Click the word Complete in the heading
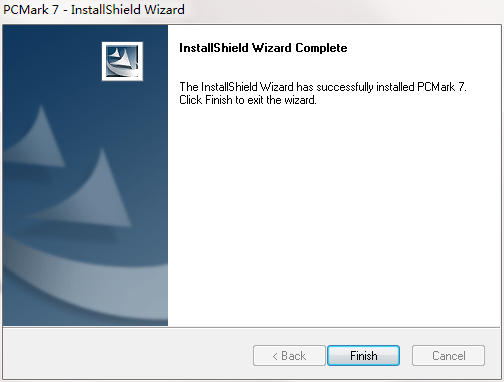 321,48
